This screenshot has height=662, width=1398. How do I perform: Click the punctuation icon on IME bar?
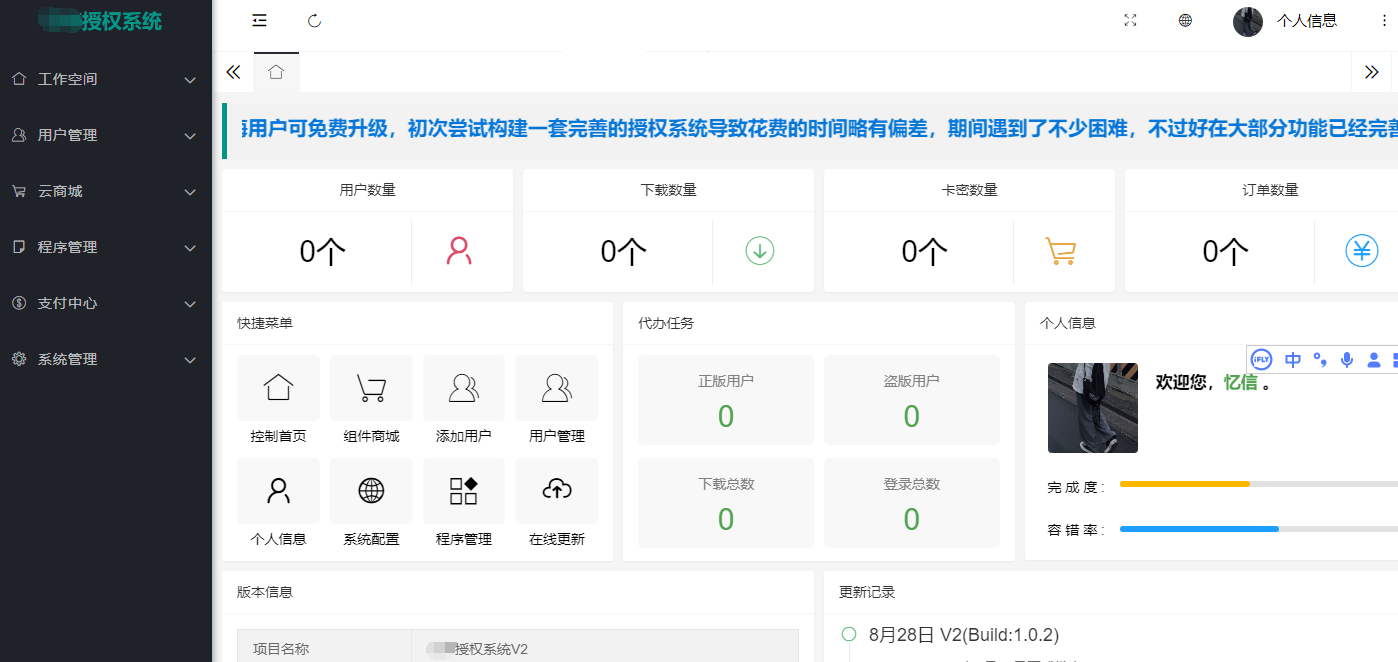coord(1320,360)
